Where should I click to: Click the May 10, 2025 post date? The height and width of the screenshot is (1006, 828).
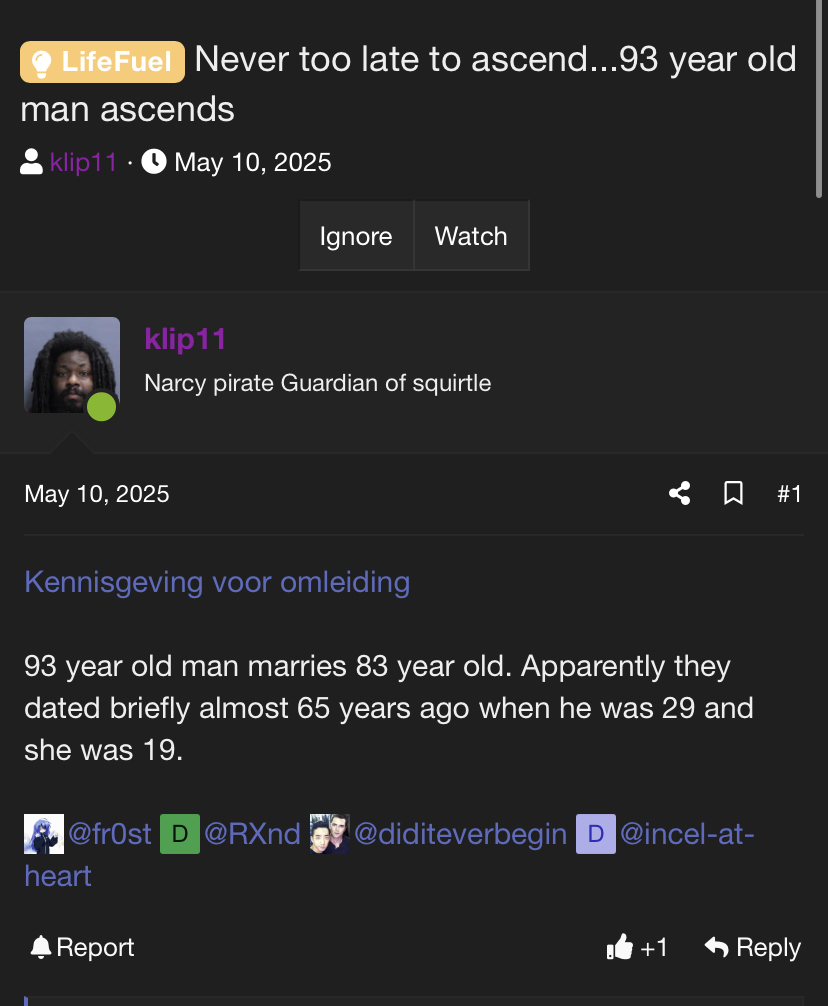click(97, 494)
